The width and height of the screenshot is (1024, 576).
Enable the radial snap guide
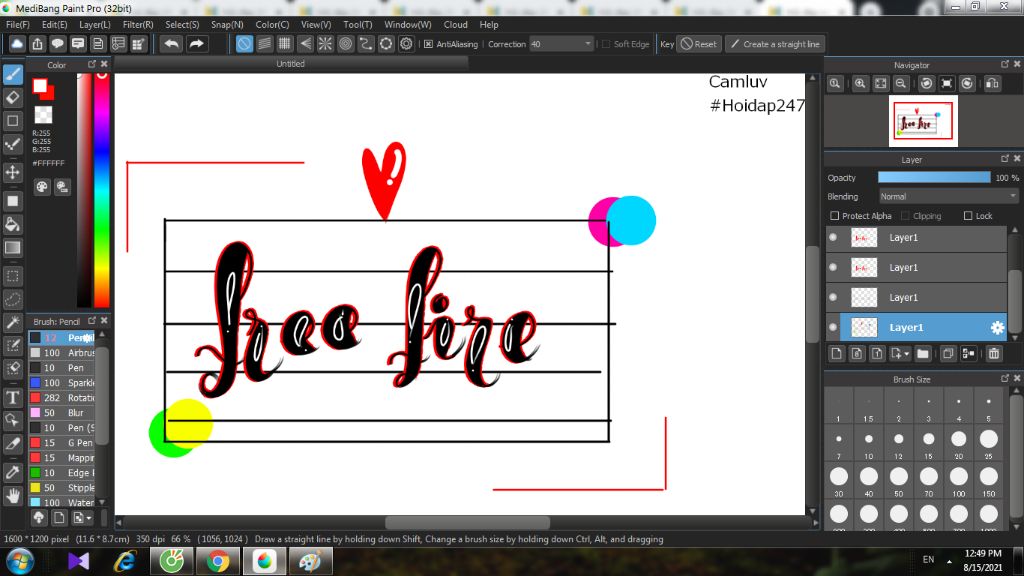tap(325, 44)
